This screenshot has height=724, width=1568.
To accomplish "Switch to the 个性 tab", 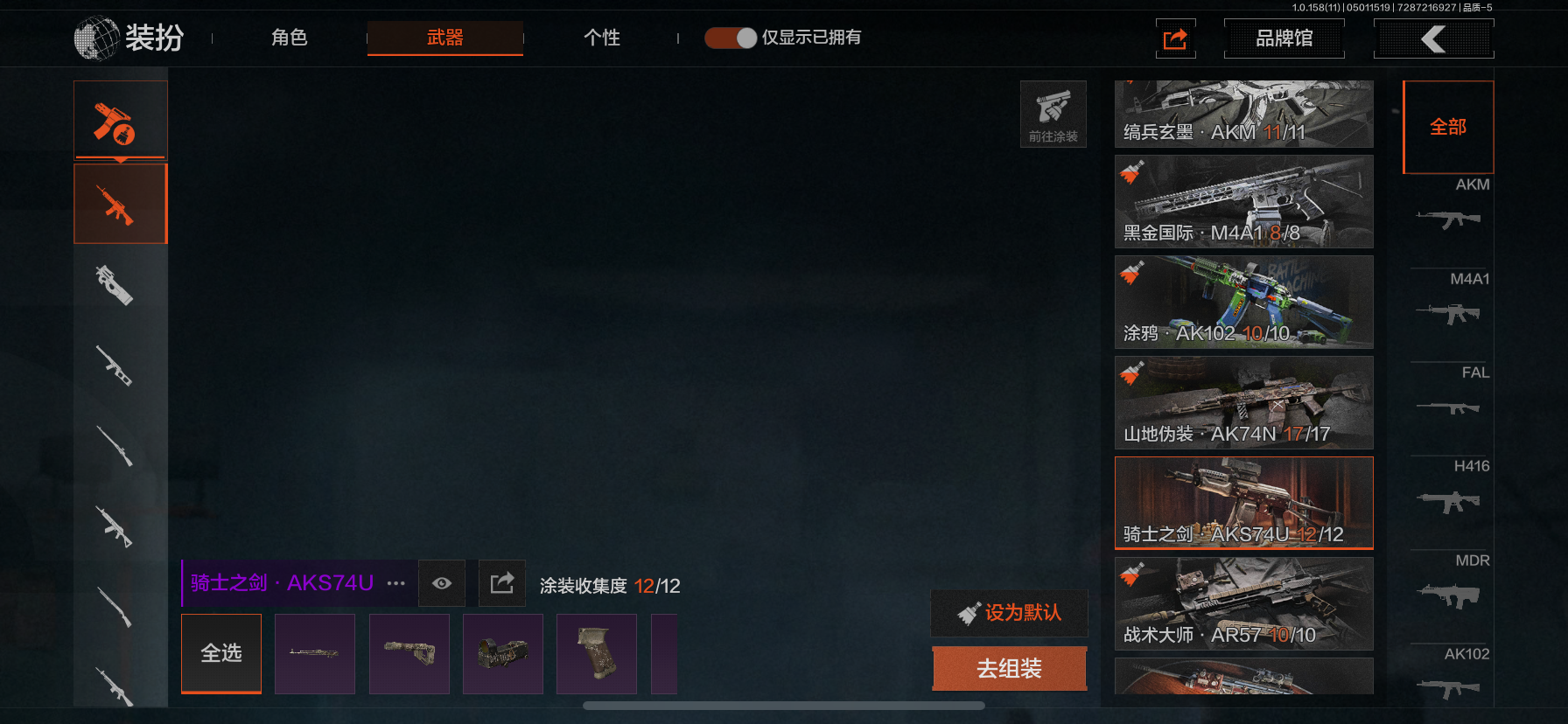I will click(x=602, y=38).
